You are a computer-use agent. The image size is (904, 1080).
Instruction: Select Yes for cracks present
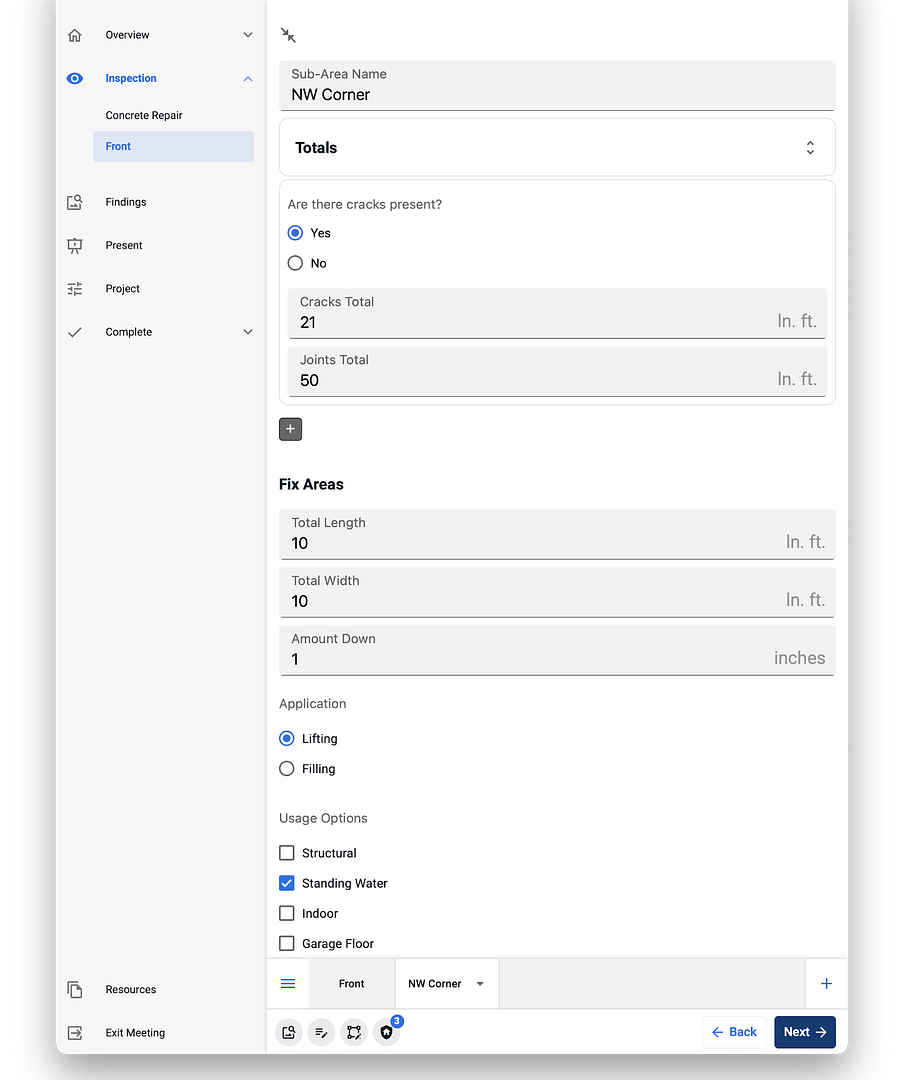point(295,233)
